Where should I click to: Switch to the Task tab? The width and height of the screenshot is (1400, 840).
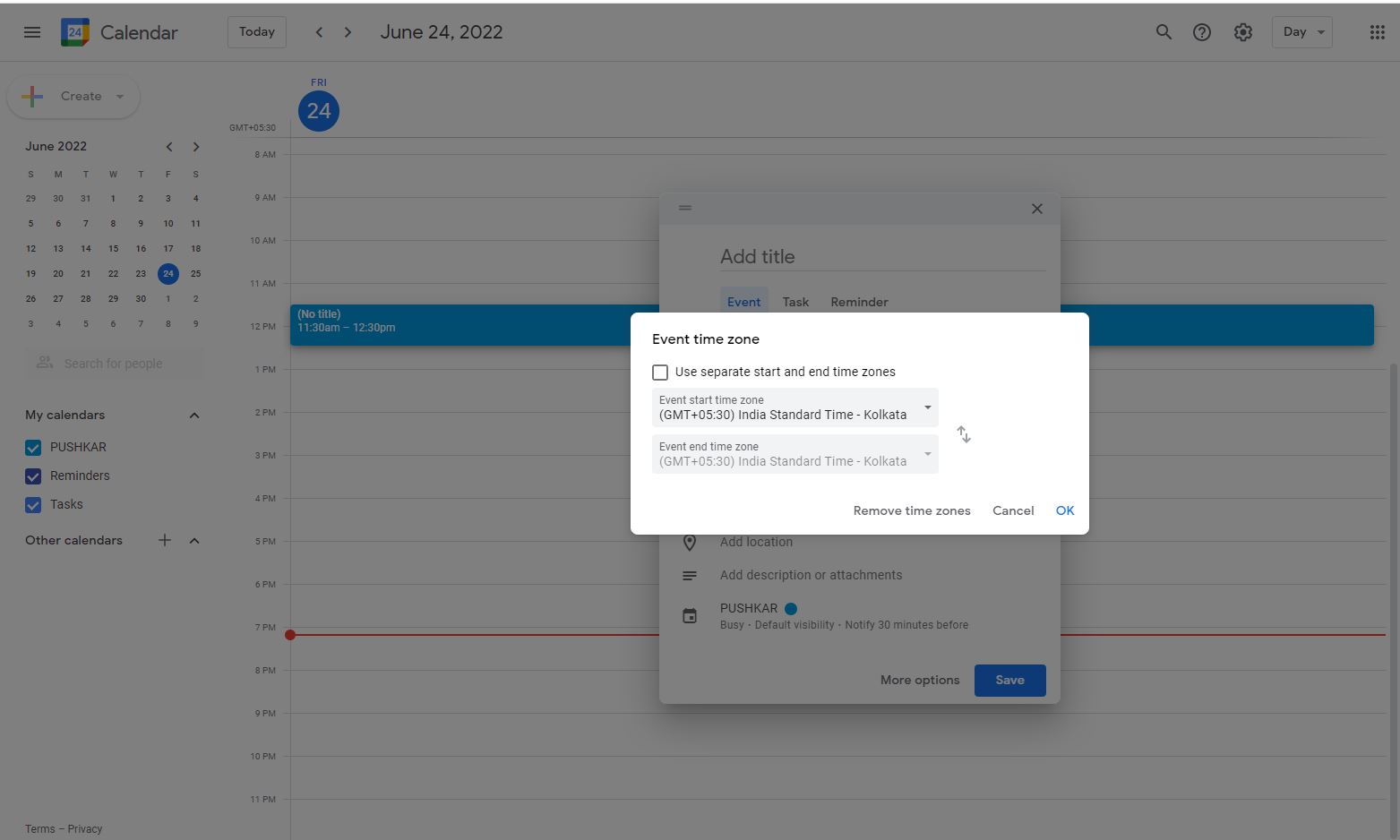(x=795, y=302)
